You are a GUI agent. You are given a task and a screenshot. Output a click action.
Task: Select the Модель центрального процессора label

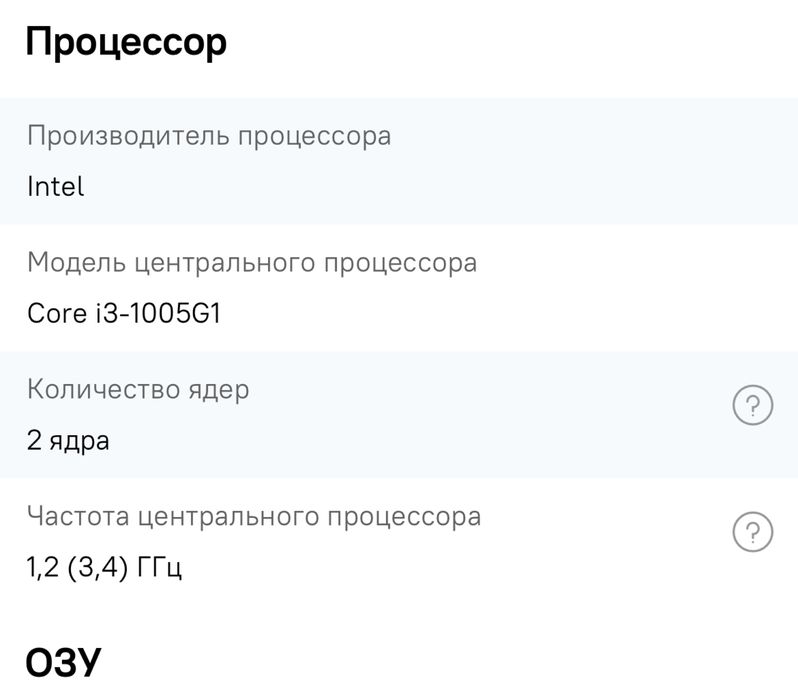[252, 263]
